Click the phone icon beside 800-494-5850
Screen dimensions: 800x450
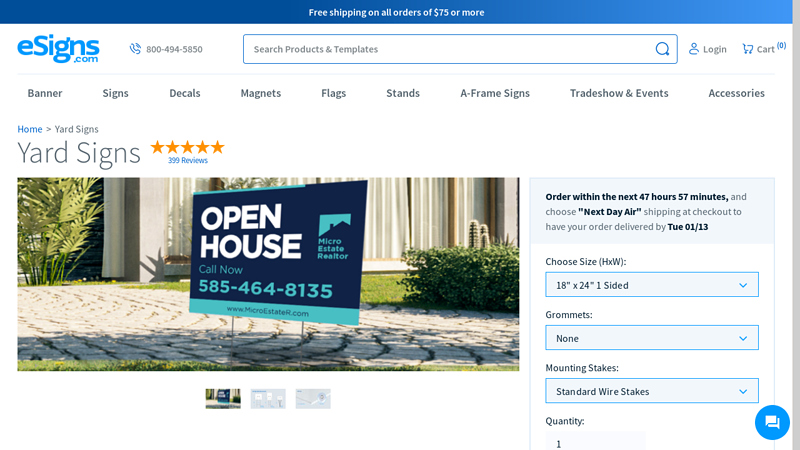click(135, 49)
